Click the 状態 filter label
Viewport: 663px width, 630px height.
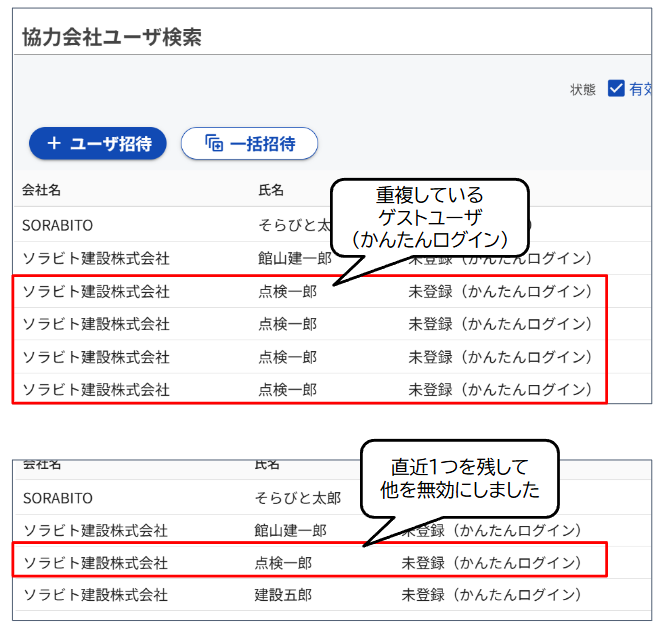(583, 89)
